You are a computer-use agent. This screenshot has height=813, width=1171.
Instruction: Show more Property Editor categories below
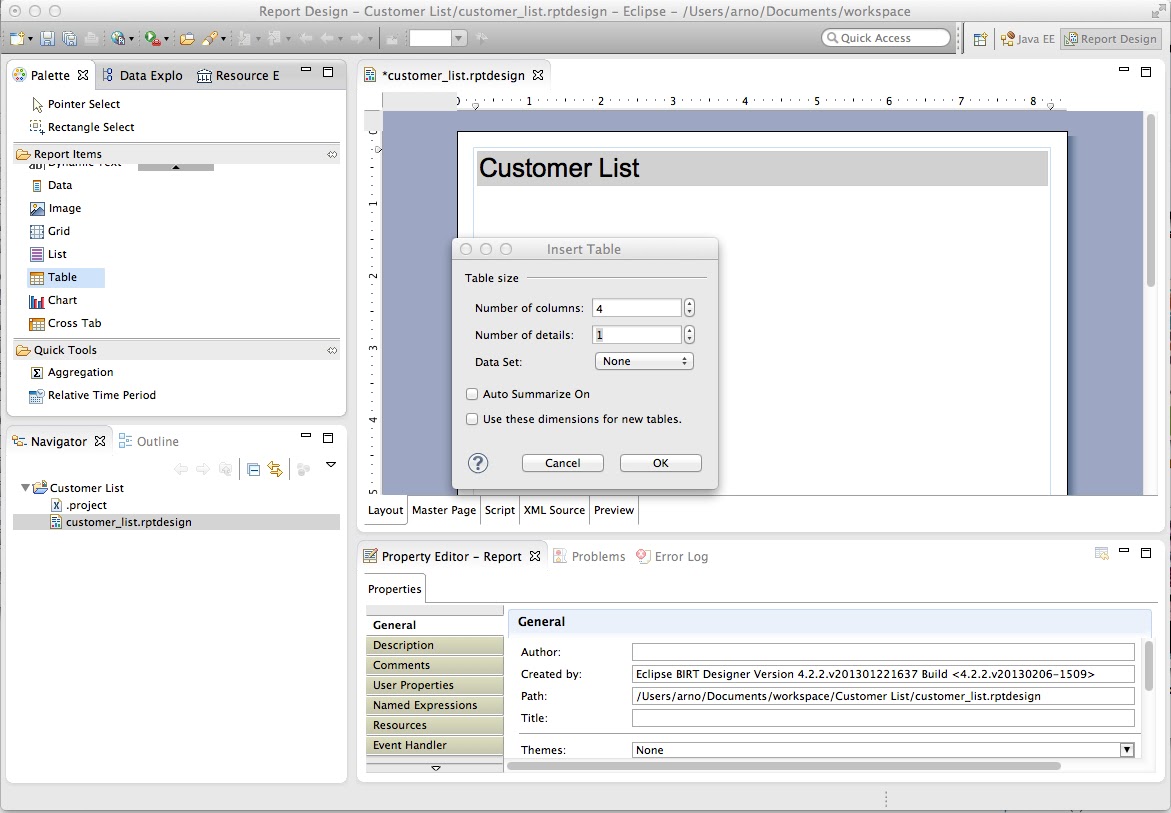point(435,767)
